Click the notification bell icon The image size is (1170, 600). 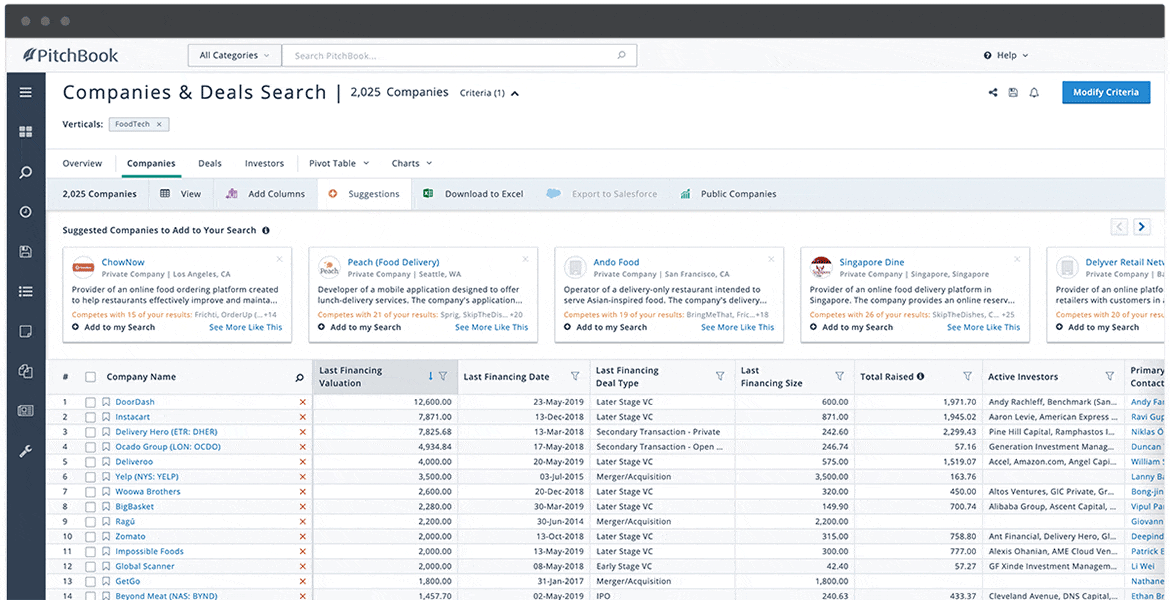point(1034,93)
